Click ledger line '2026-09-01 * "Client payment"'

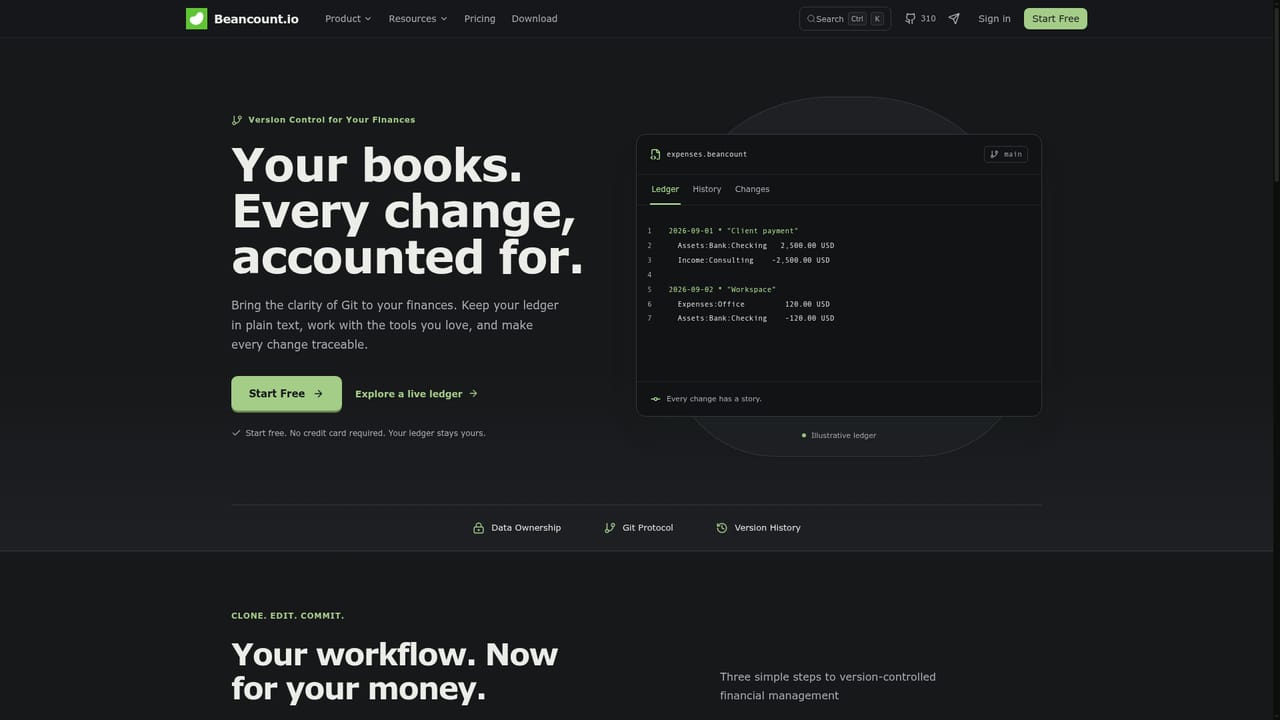734,231
